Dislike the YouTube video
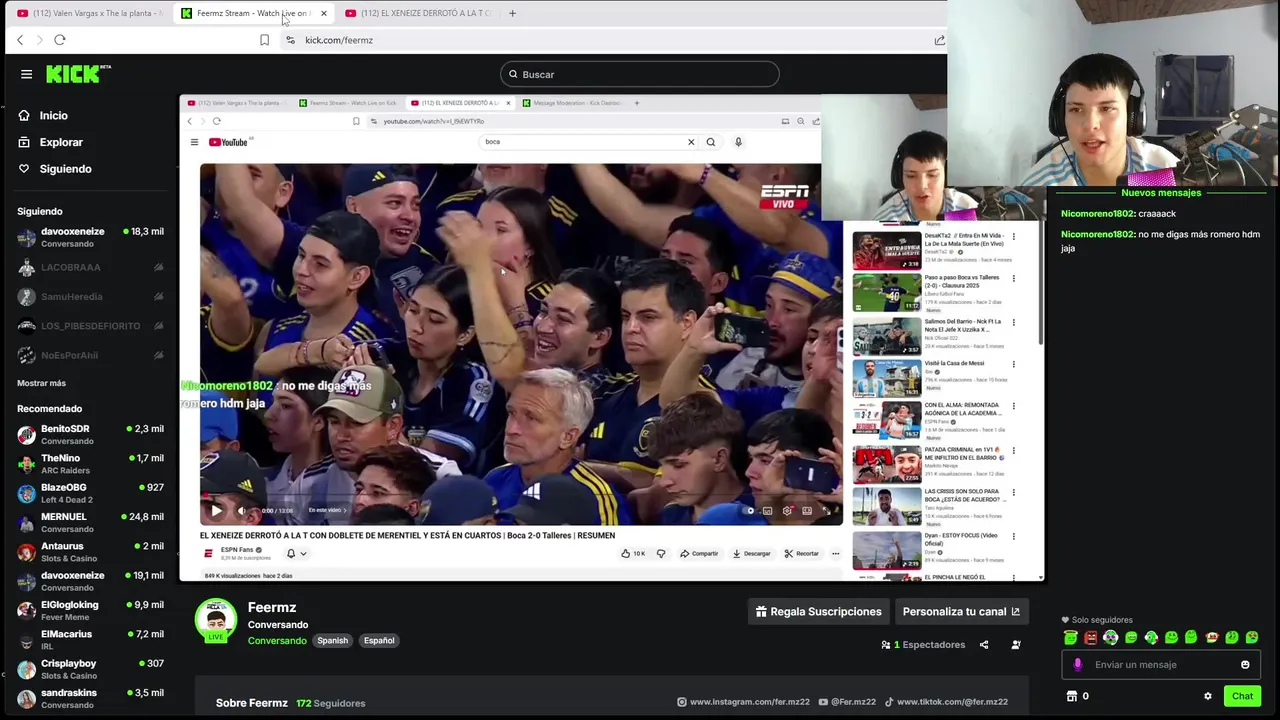 pyautogui.click(x=661, y=553)
